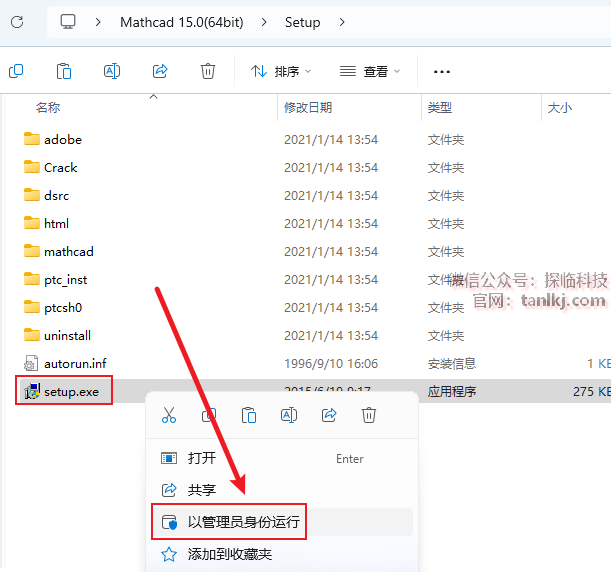The width and height of the screenshot is (611, 572).
Task: Click the context menu Rename icon
Action: point(289,415)
